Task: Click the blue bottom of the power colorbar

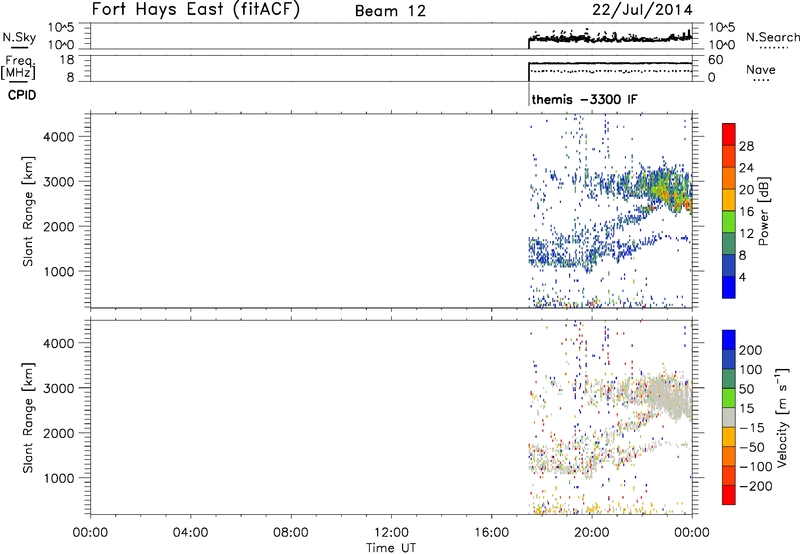Action: pos(729,287)
